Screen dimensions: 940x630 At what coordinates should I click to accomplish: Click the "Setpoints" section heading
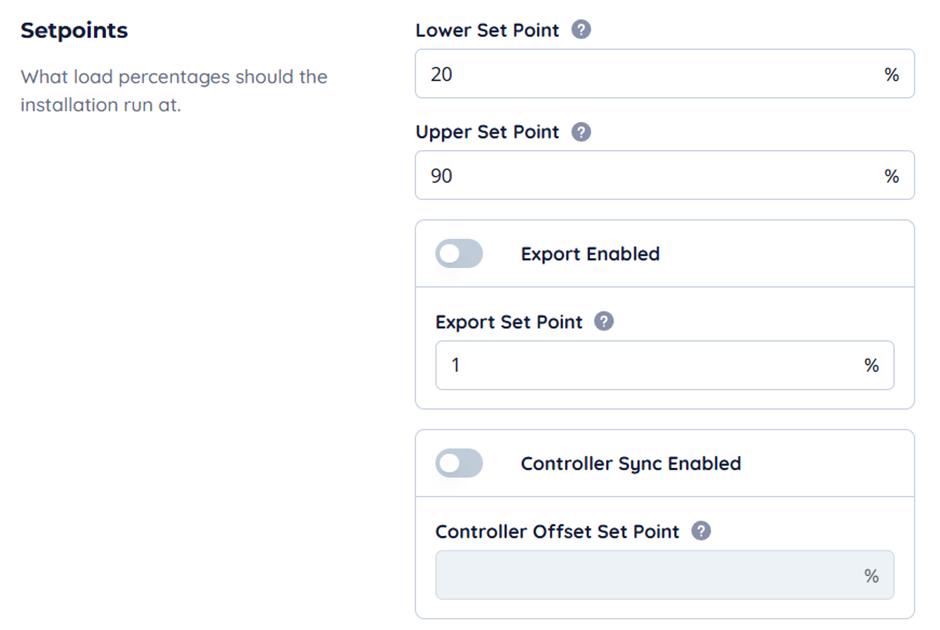tap(74, 30)
